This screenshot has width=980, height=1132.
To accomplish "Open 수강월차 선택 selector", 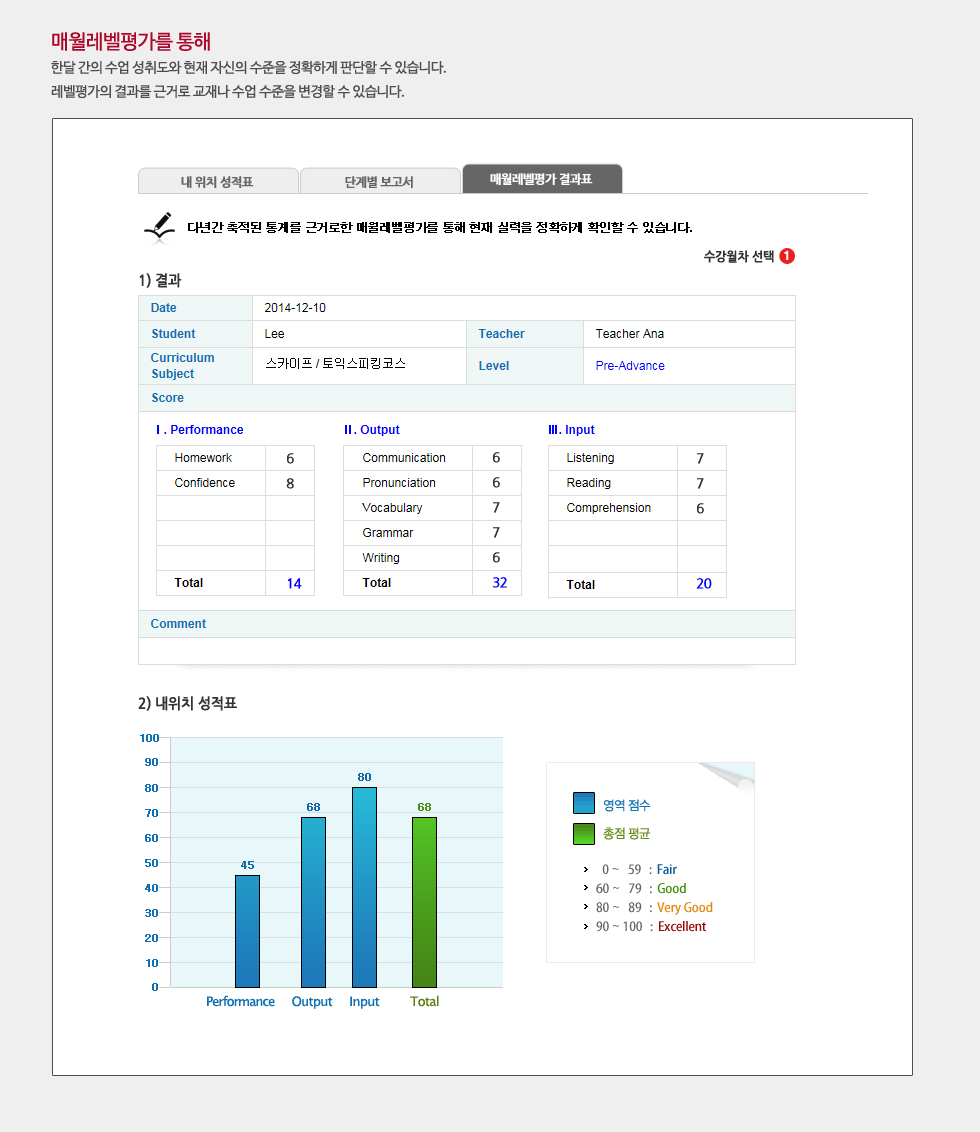I will point(738,256).
